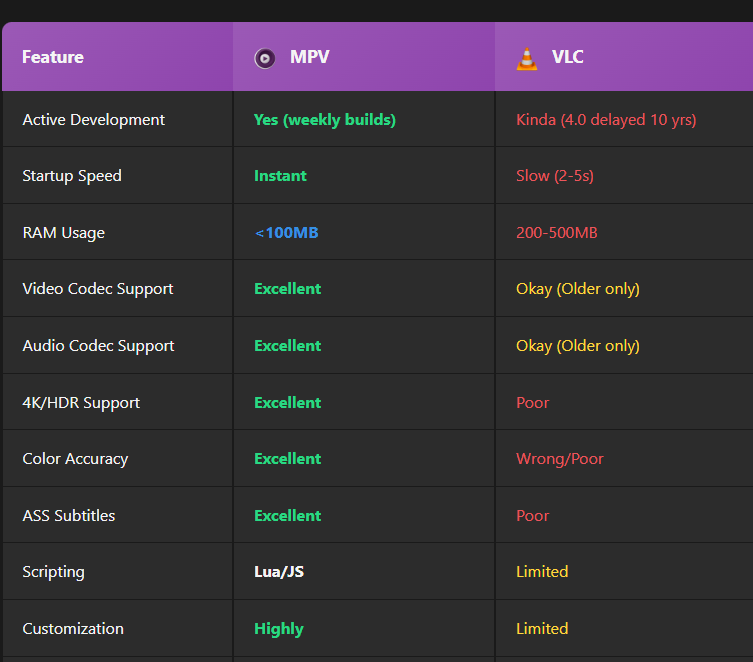Click the '200-500MB' value

pyautogui.click(x=557, y=233)
